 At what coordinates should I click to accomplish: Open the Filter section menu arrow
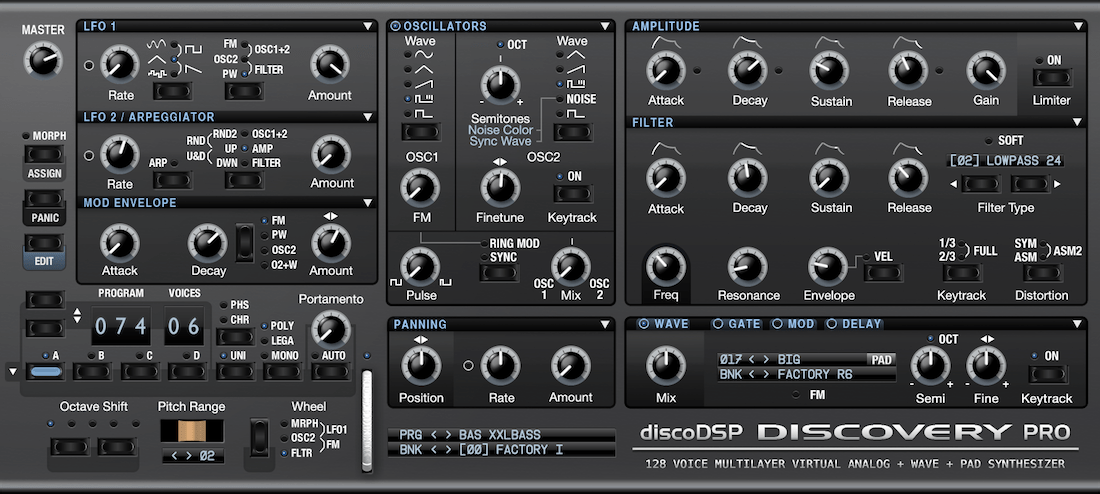(x=1078, y=122)
